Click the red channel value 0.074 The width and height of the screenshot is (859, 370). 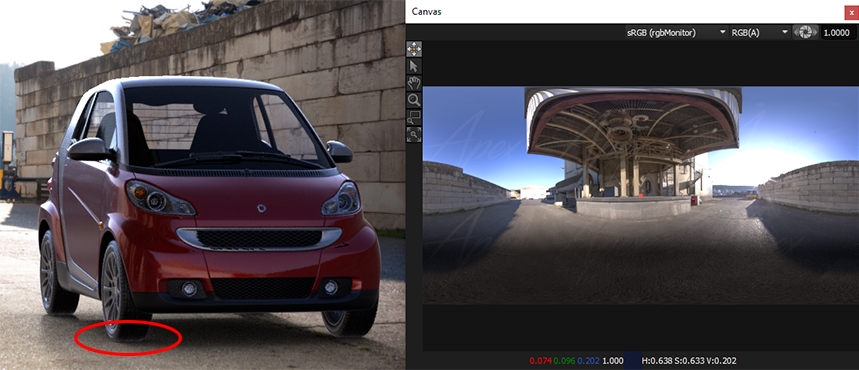[540, 361]
